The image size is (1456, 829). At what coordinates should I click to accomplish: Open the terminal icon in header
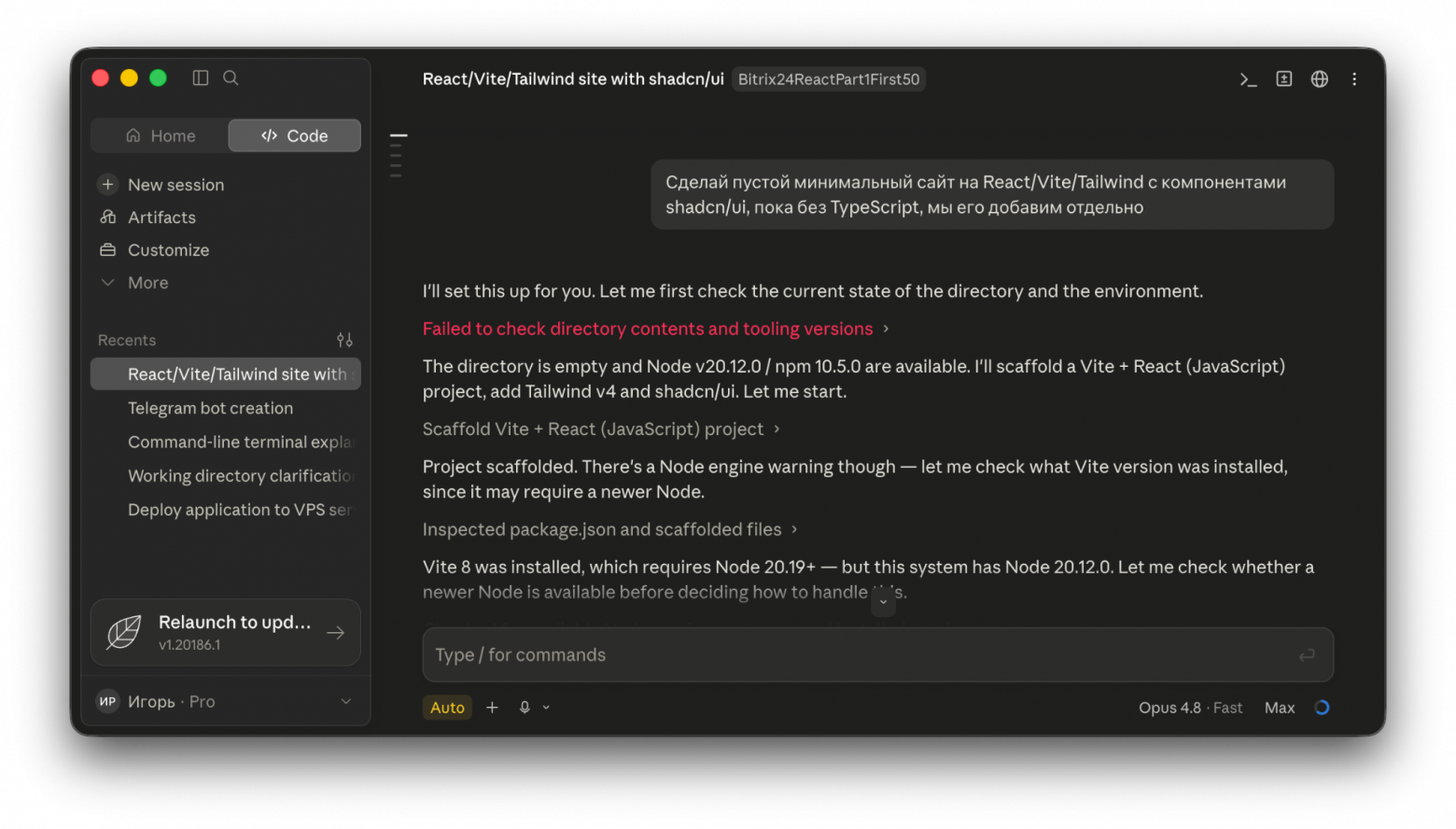point(1248,79)
